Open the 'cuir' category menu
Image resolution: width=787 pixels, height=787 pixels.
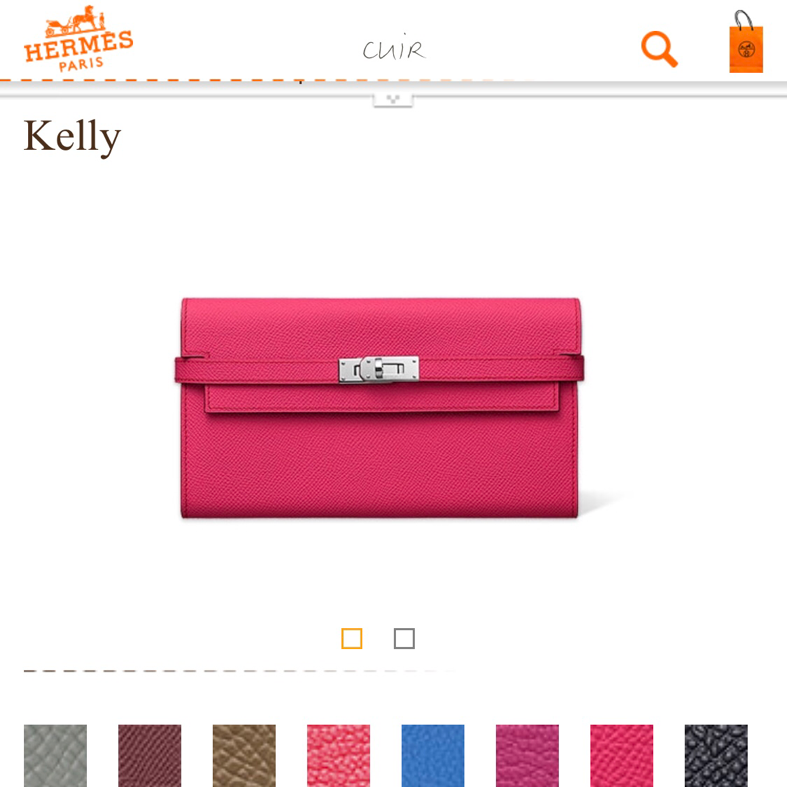pyautogui.click(x=394, y=48)
